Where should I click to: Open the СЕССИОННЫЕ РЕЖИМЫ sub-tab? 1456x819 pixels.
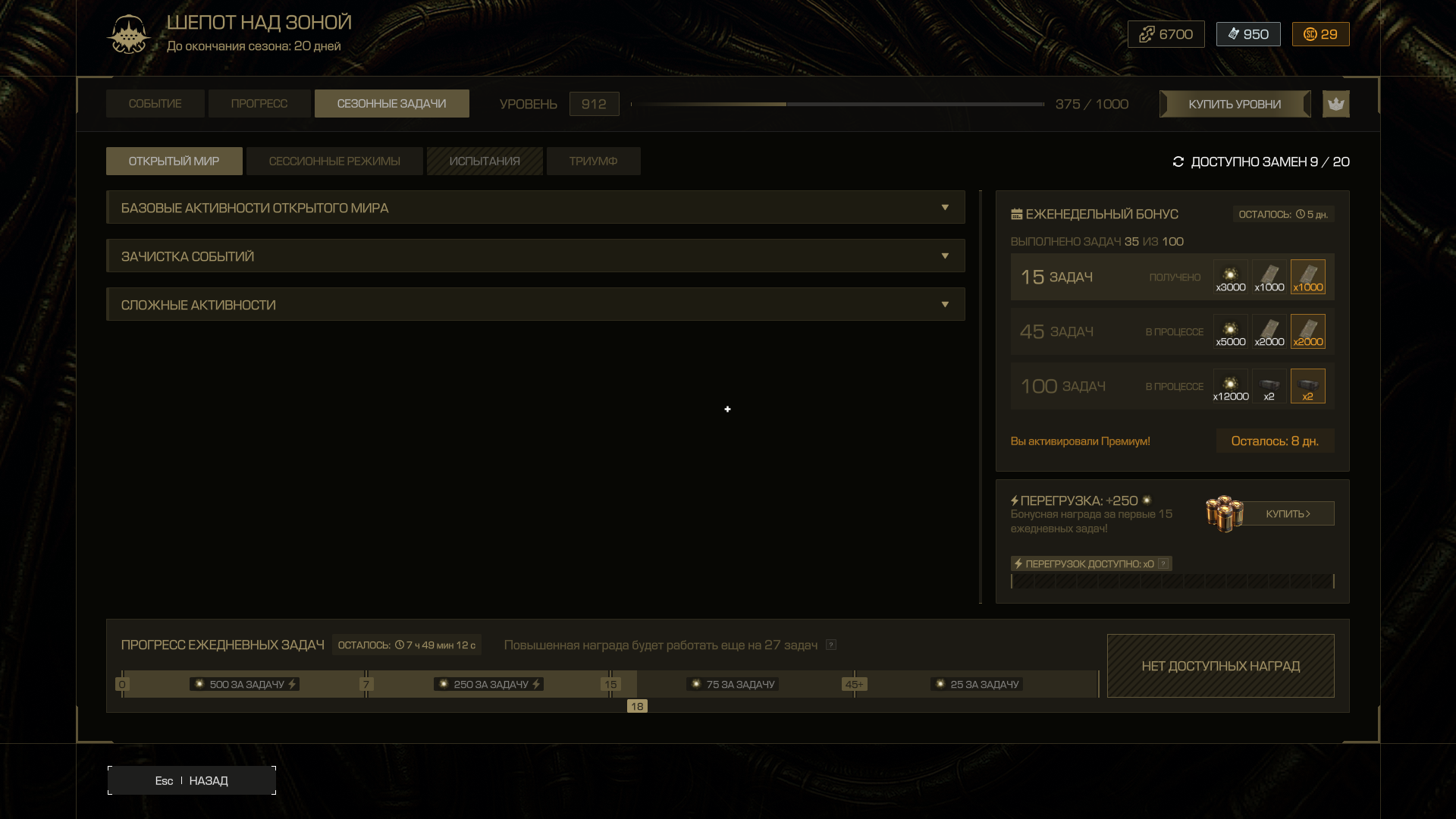tap(334, 162)
